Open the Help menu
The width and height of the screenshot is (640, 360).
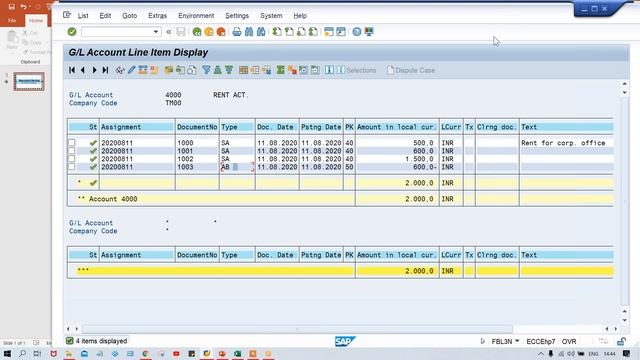[x=300, y=16]
